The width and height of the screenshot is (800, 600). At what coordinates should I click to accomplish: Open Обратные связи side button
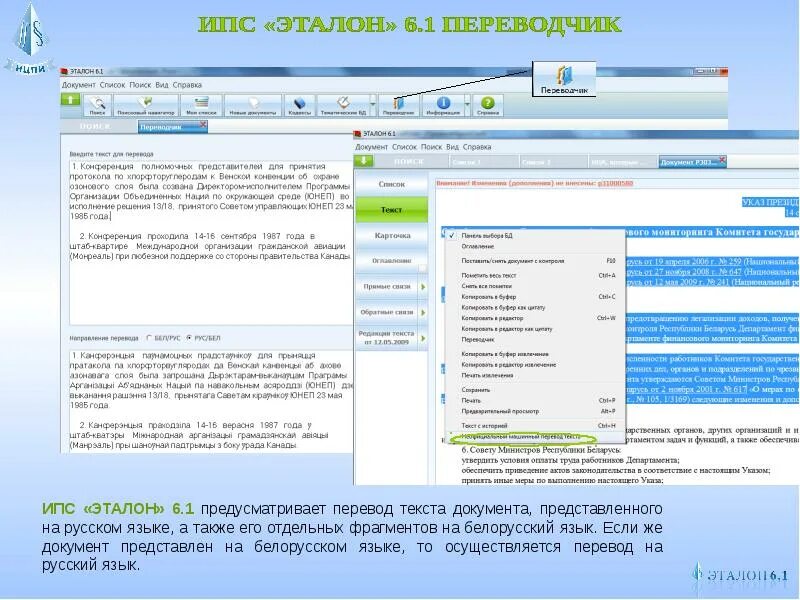[387, 312]
